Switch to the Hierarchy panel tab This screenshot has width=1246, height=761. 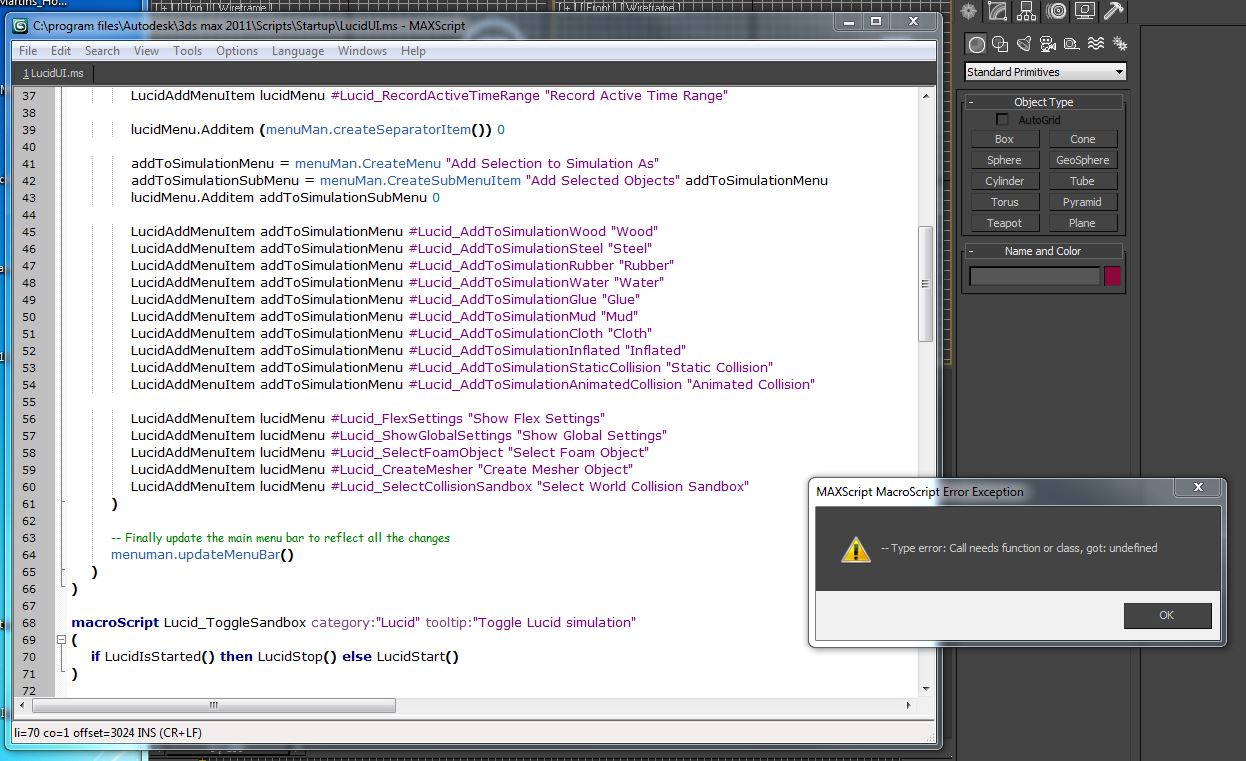click(1026, 12)
